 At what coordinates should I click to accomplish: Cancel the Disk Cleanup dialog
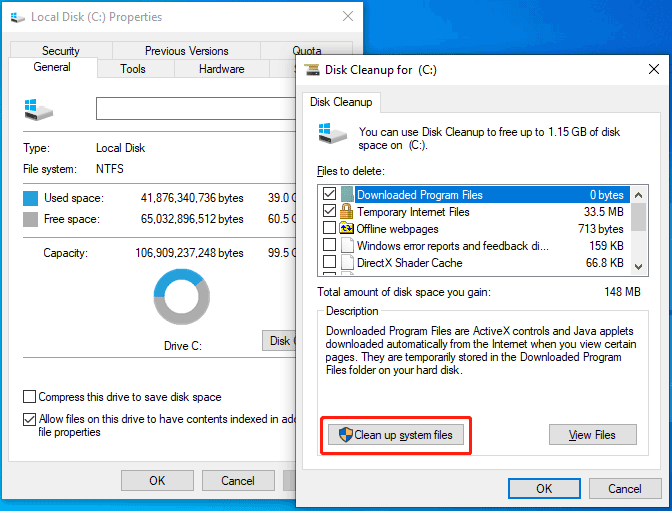pos(624,489)
